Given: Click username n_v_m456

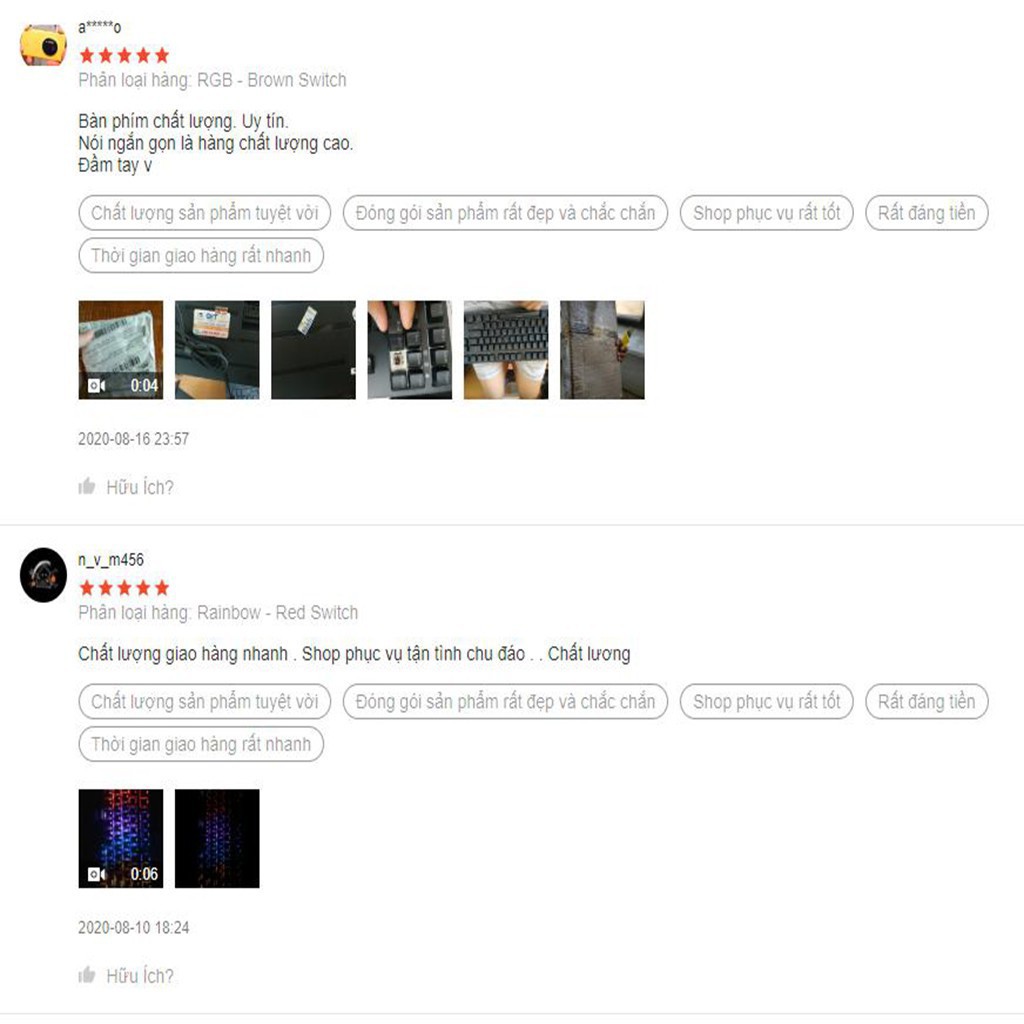Looking at the screenshot, I should (x=111, y=560).
